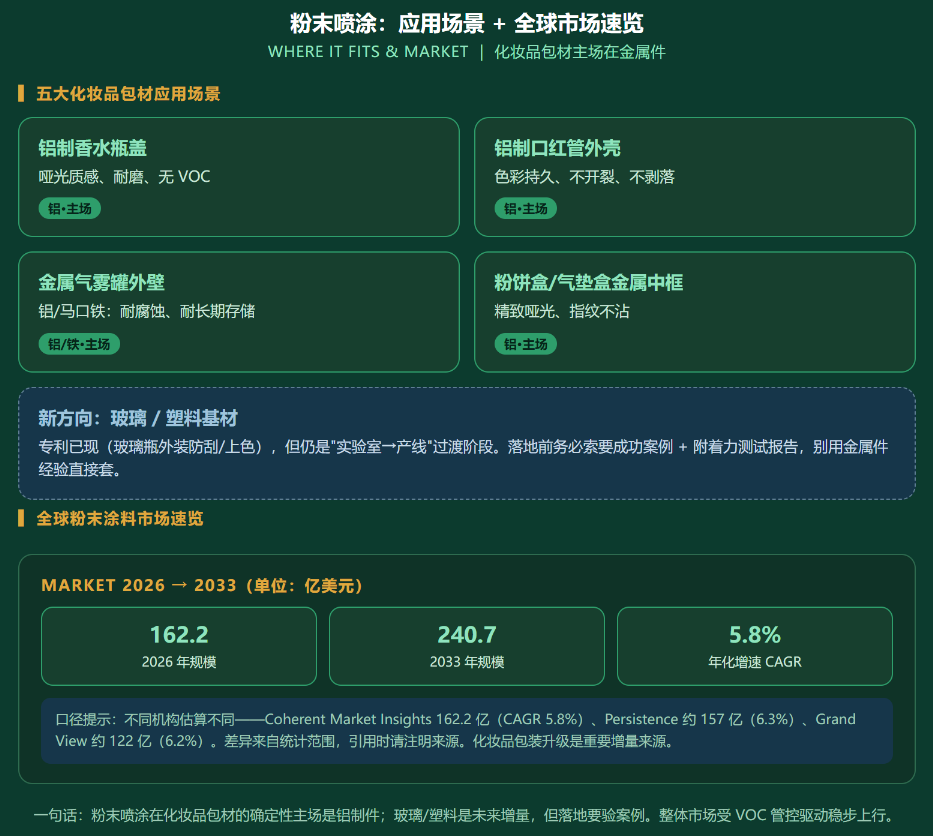Image resolution: width=933 pixels, height=836 pixels.
Task: Select the subtitle text WHERE IT FITS & MARKET
Action: pyautogui.click(x=368, y=52)
